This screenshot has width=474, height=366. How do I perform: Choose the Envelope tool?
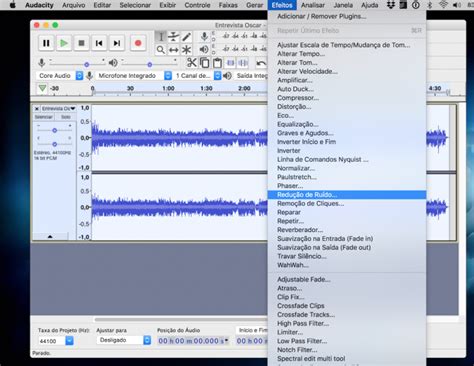(x=173, y=37)
